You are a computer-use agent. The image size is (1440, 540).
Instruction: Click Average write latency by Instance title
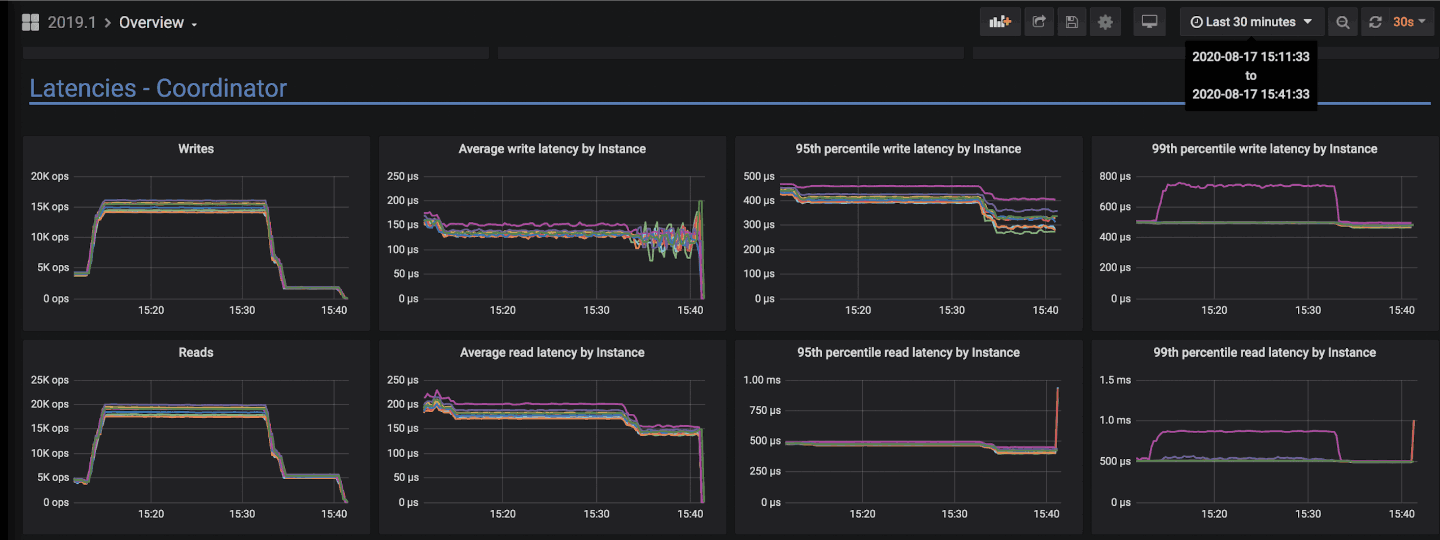pyautogui.click(x=552, y=149)
